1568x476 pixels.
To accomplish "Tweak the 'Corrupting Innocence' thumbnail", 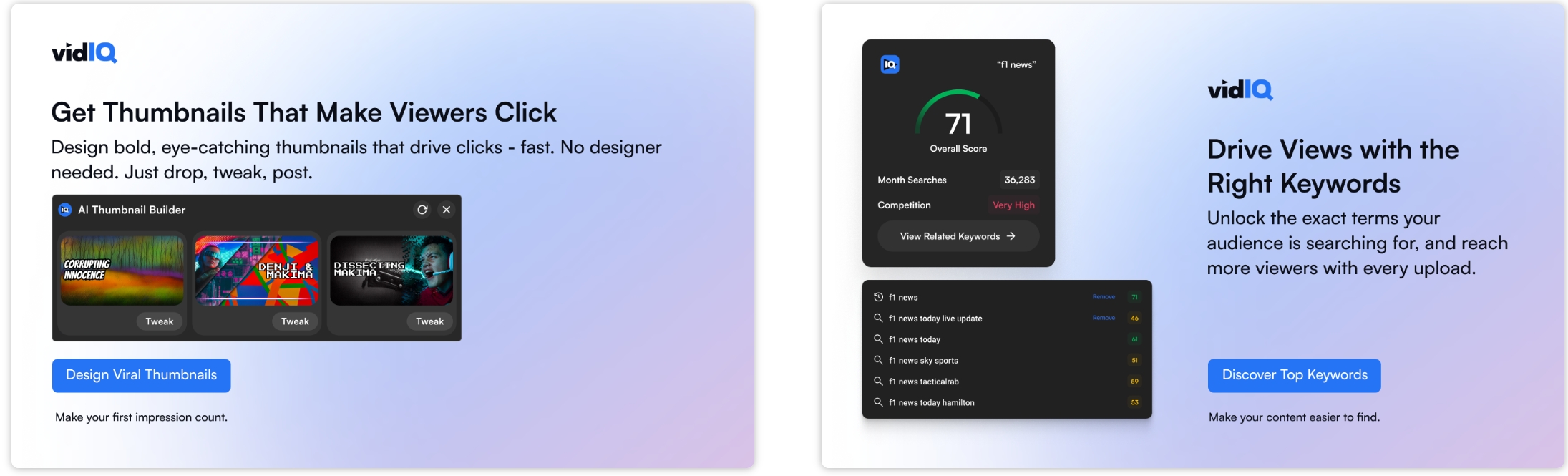I will tap(159, 321).
